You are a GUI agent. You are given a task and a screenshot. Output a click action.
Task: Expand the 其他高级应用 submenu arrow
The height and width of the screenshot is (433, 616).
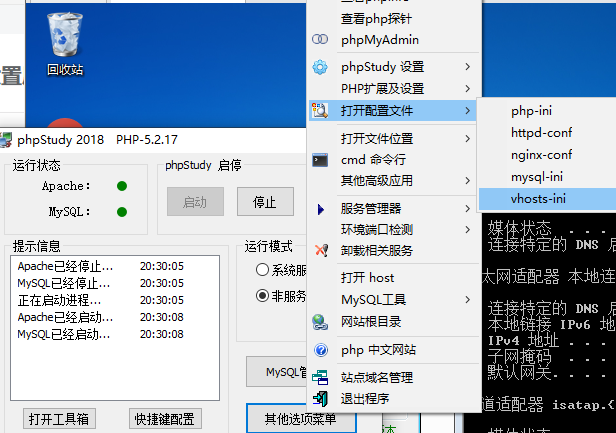[x=468, y=181]
